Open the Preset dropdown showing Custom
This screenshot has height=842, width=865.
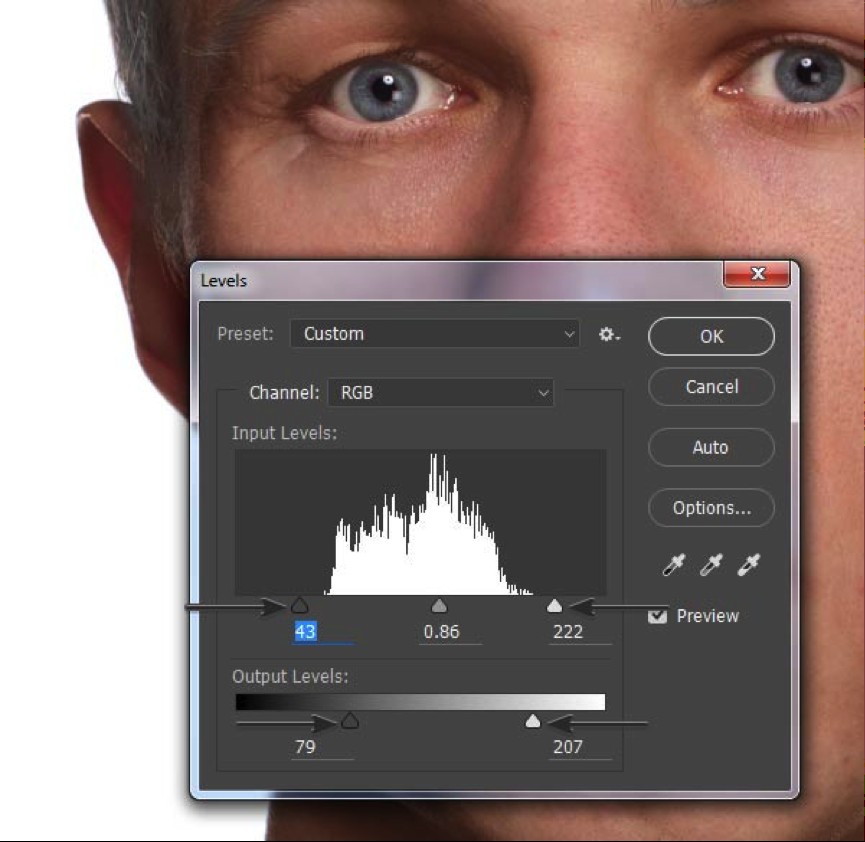tap(435, 334)
